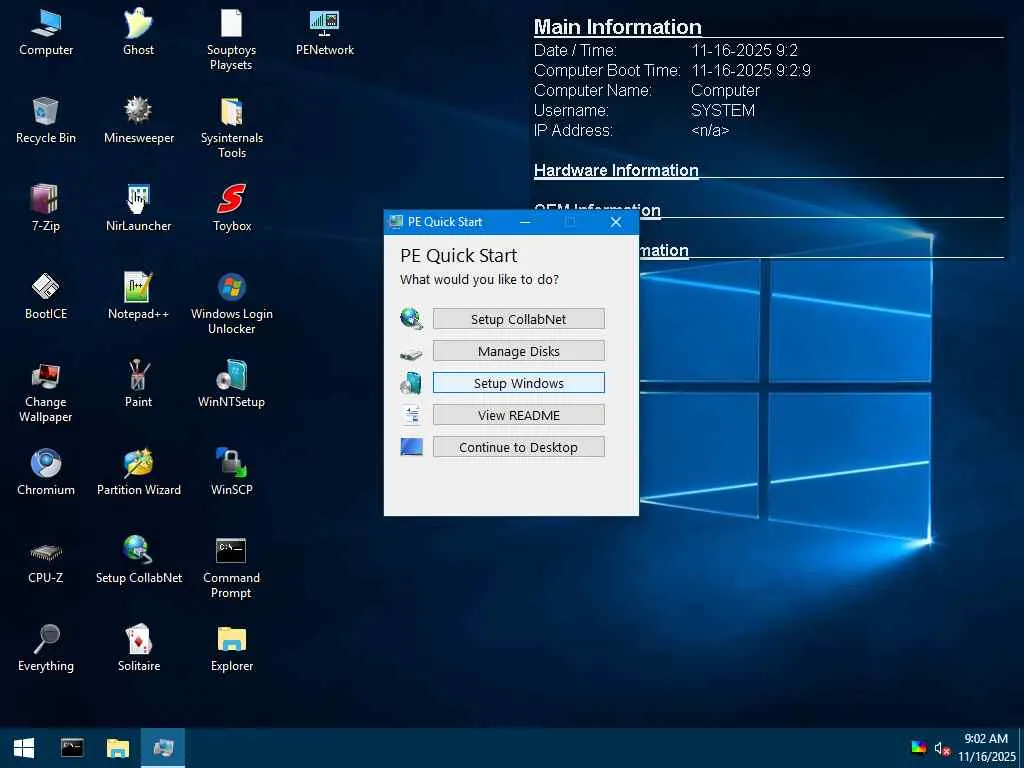
Task: Open the Sysinternals Tools folder icon
Action: click(x=231, y=127)
